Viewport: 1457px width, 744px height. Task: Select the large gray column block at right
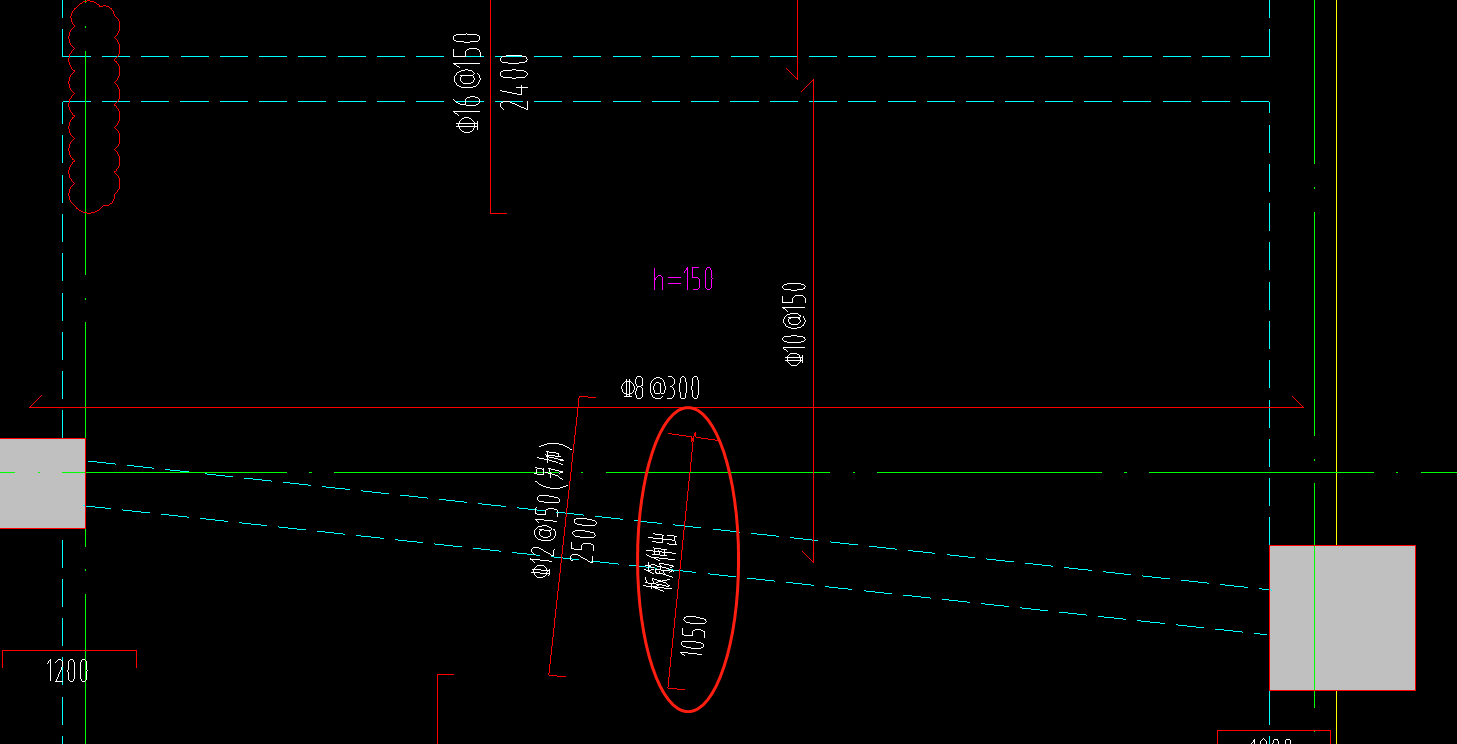(x=1342, y=618)
